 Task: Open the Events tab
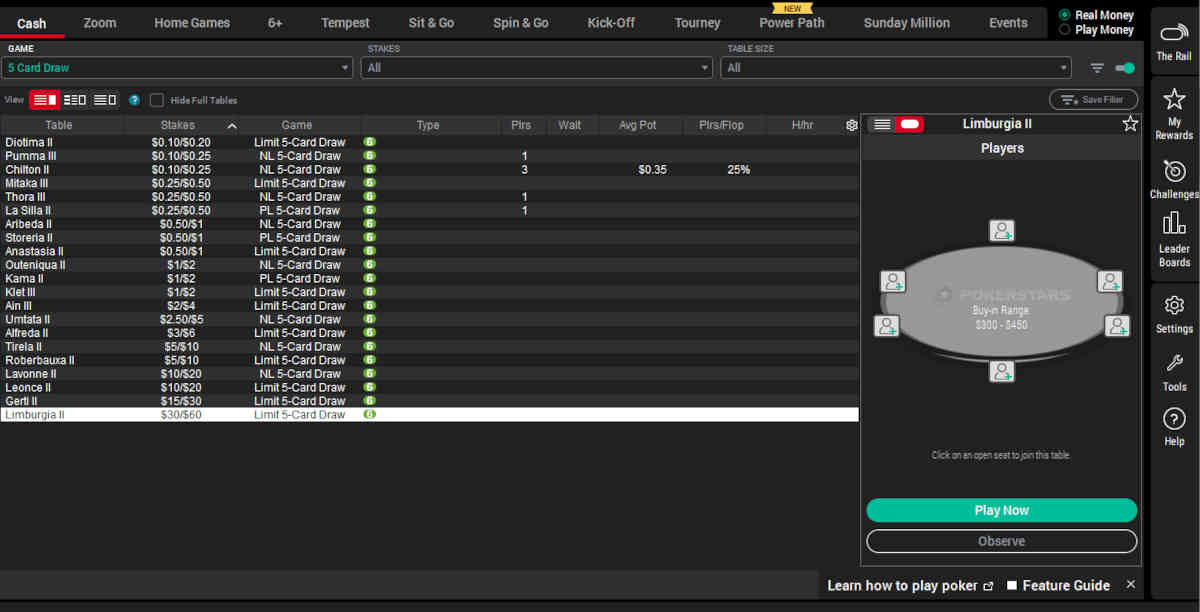[x=1008, y=23]
